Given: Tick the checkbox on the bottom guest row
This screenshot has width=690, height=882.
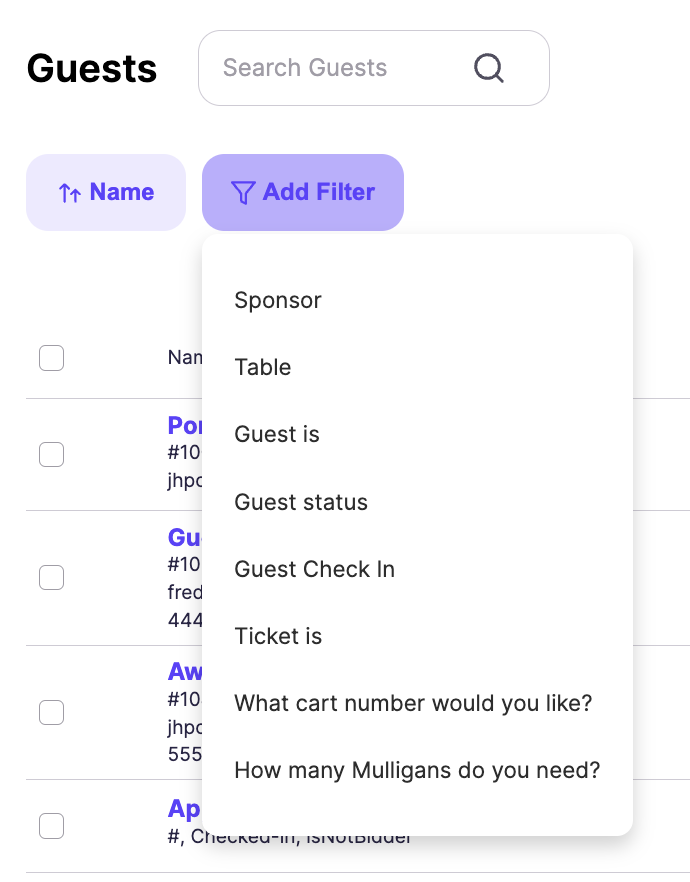Looking at the screenshot, I should click(x=51, y=826).
